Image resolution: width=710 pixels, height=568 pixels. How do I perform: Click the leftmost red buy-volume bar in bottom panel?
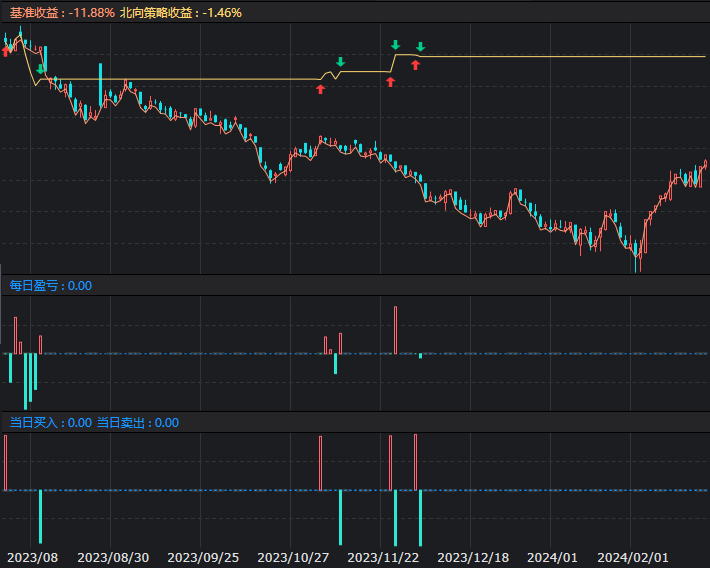pos(5,463)
